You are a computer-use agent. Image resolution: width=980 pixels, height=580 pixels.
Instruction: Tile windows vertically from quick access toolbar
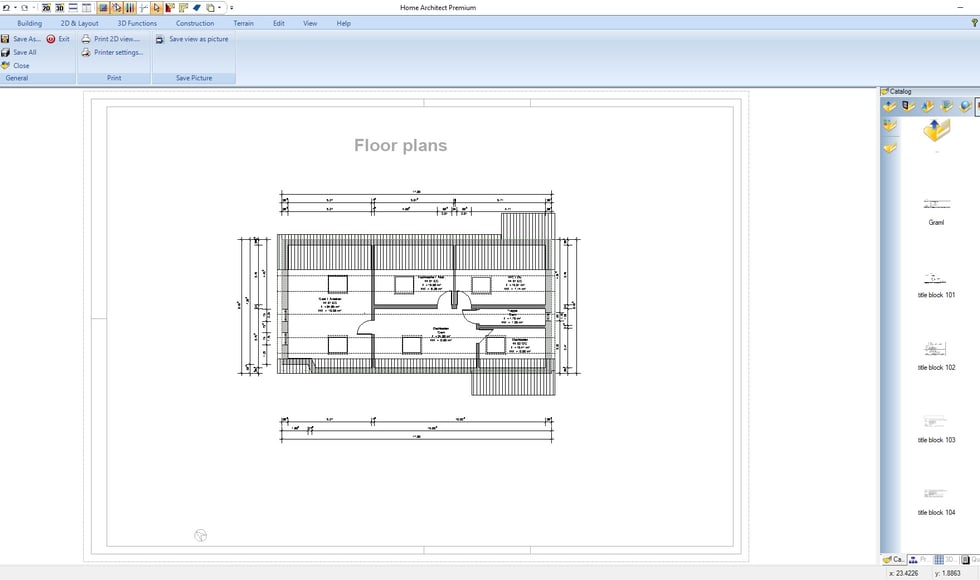click(87, 8)
